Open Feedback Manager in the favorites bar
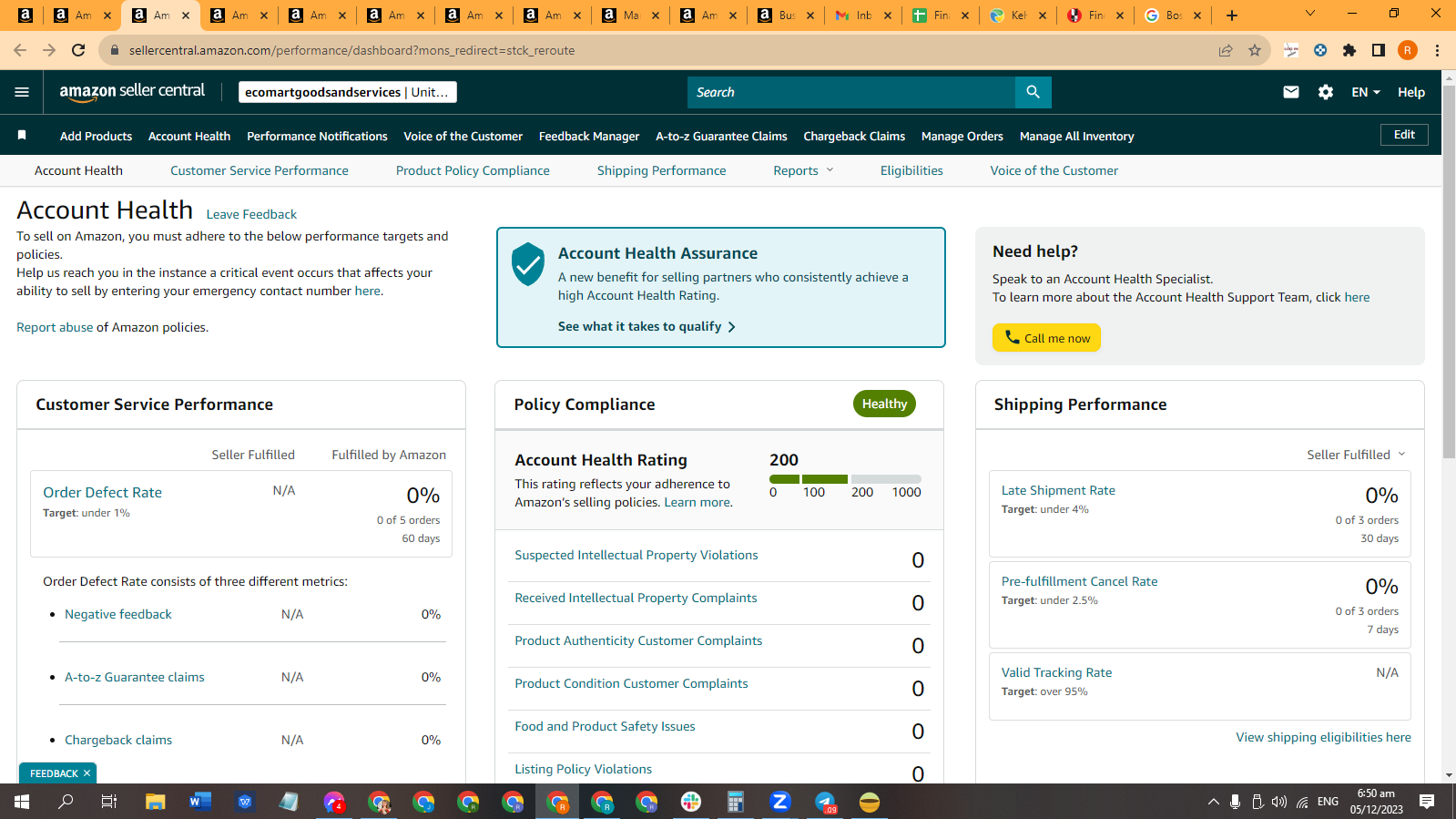 click(589, 136)
